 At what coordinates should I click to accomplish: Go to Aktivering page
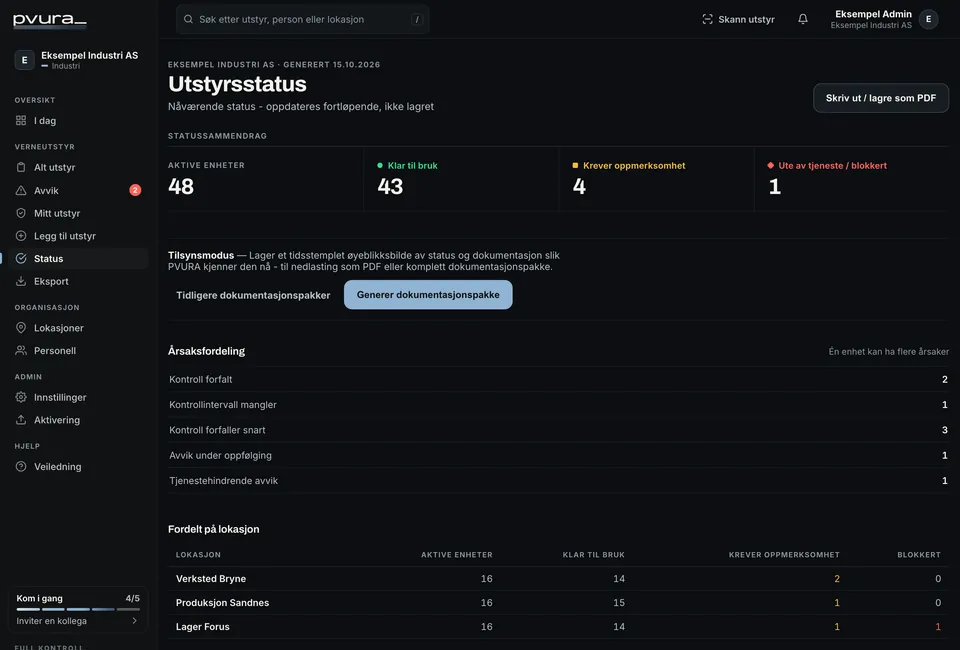pos(78,420)
